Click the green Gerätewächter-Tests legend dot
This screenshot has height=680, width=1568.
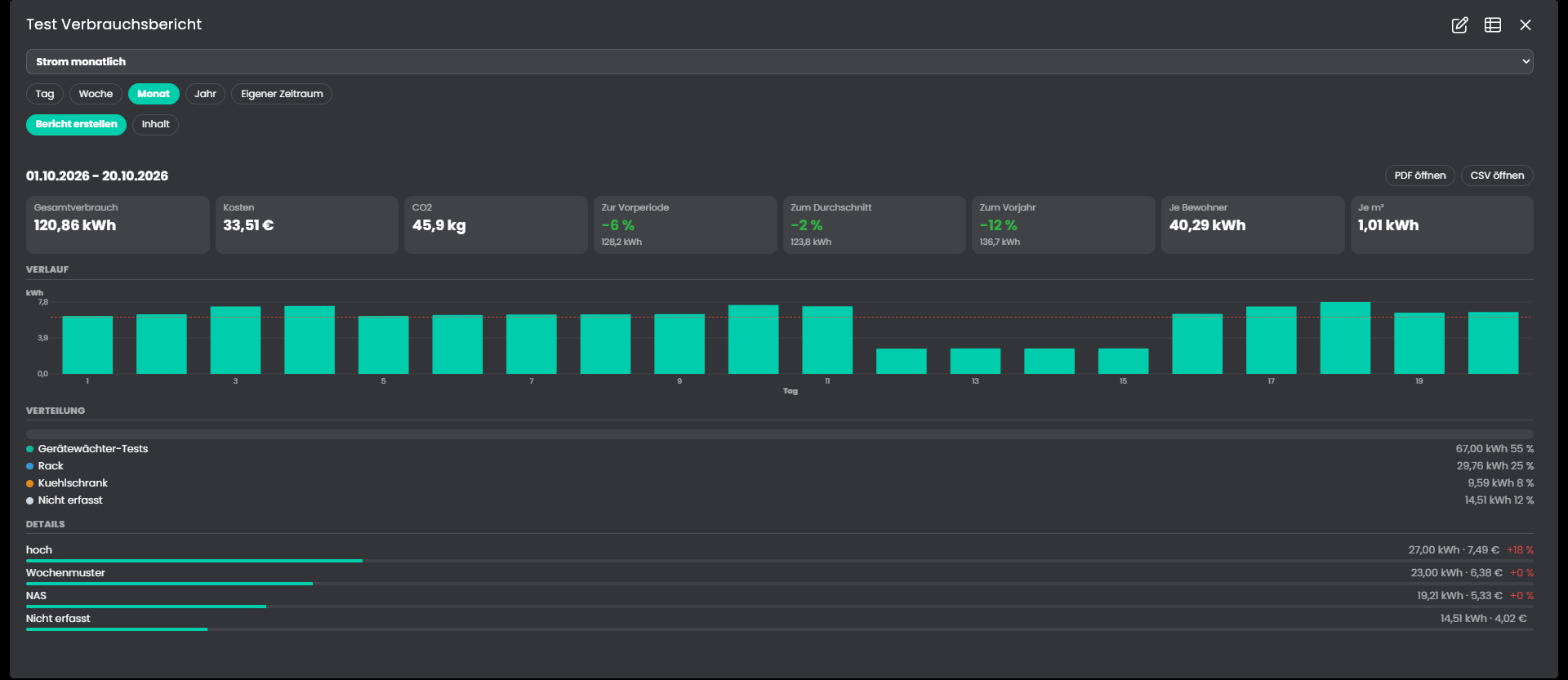30,449
